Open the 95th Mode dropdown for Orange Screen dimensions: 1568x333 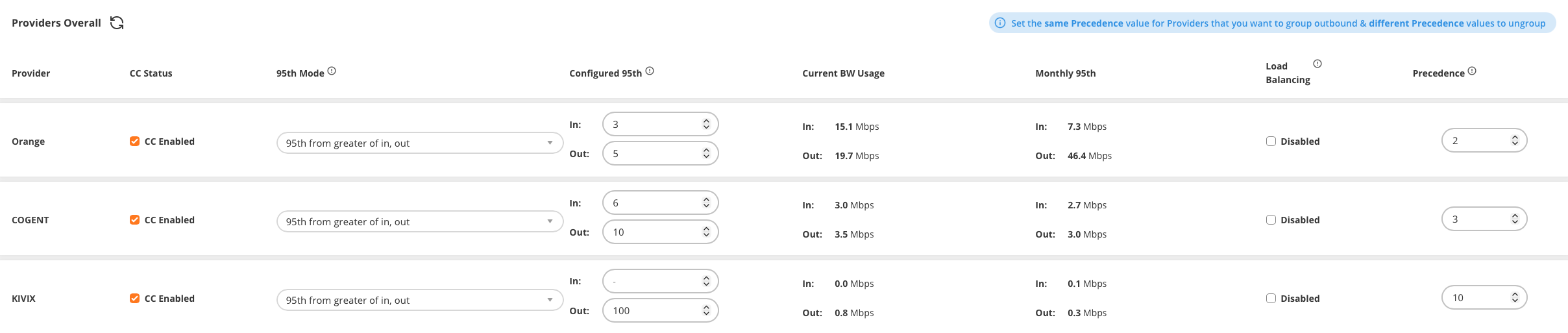pos(419,143)
